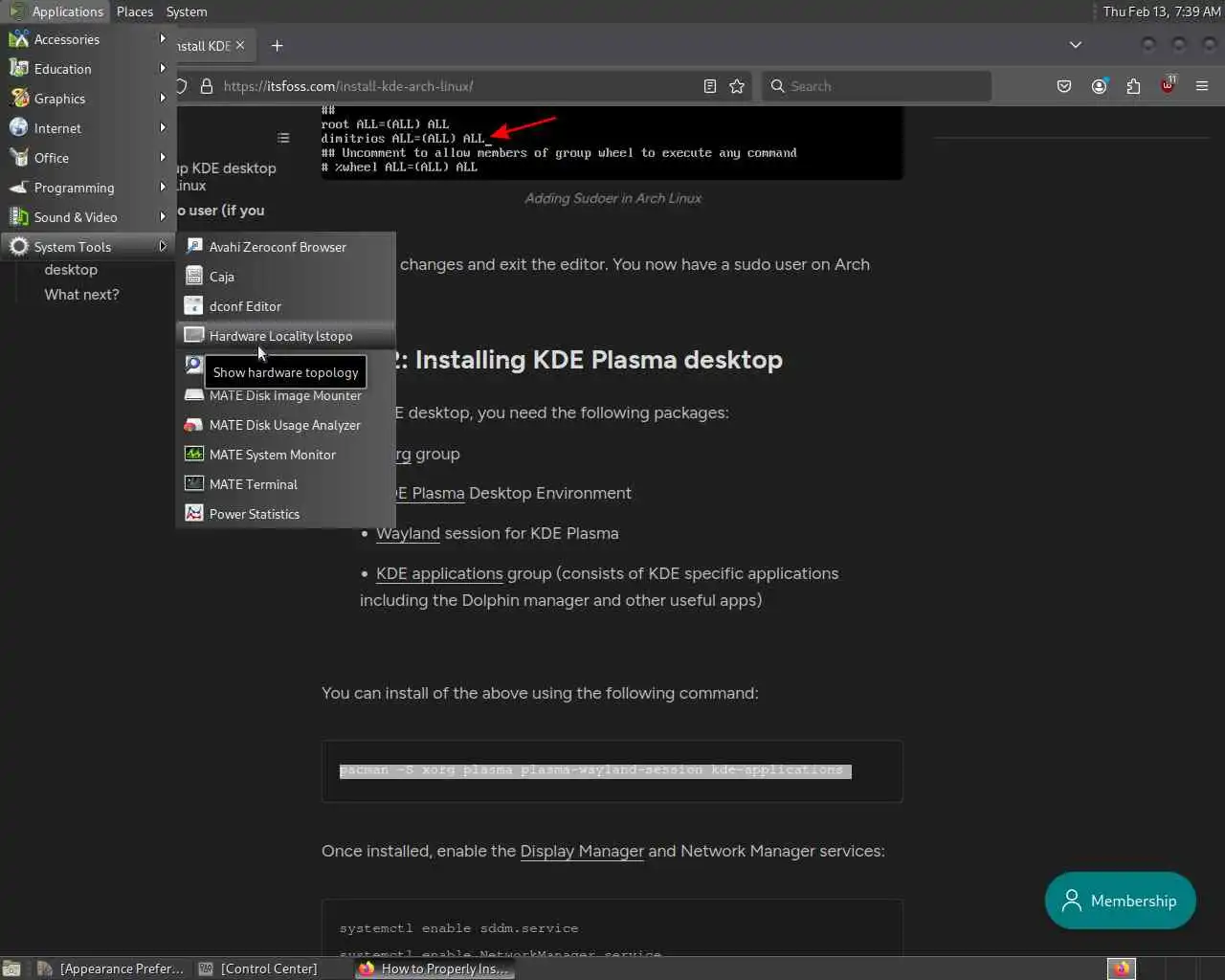
Task: Expand the Office submenu arrow
Action: point(163,158)
